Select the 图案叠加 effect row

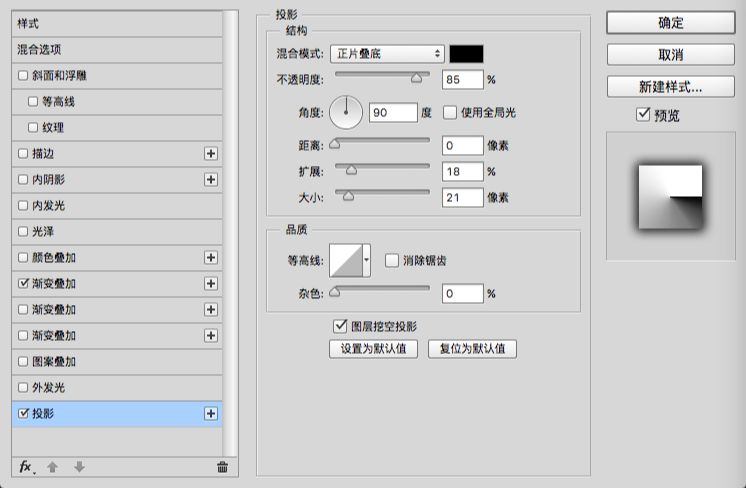tap(117, 361)
